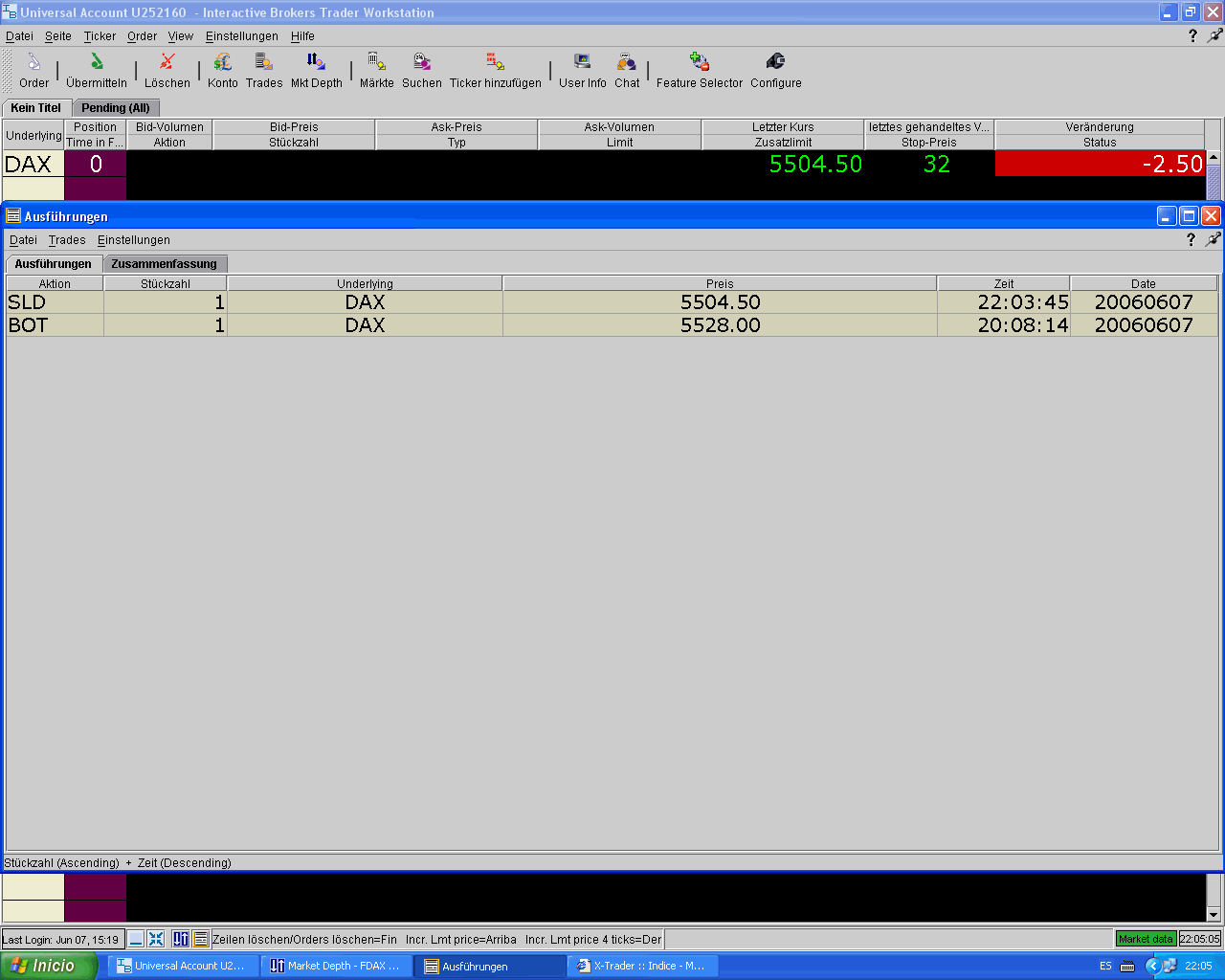Sort by the Aktion column header
Screen dimensions: 1225x980
55,283
